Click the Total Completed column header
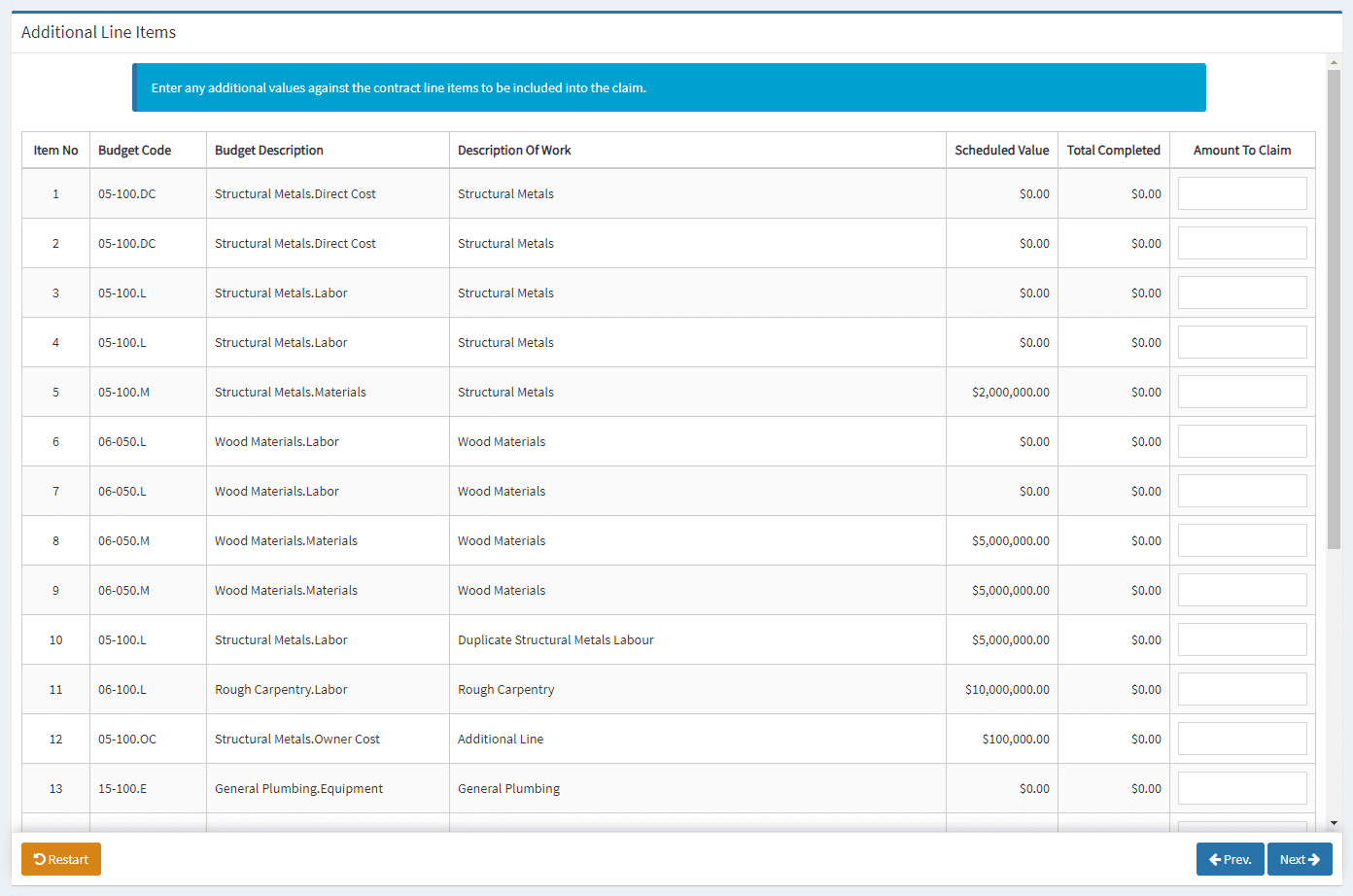 pyautogui.click(x=1113, y=150)
